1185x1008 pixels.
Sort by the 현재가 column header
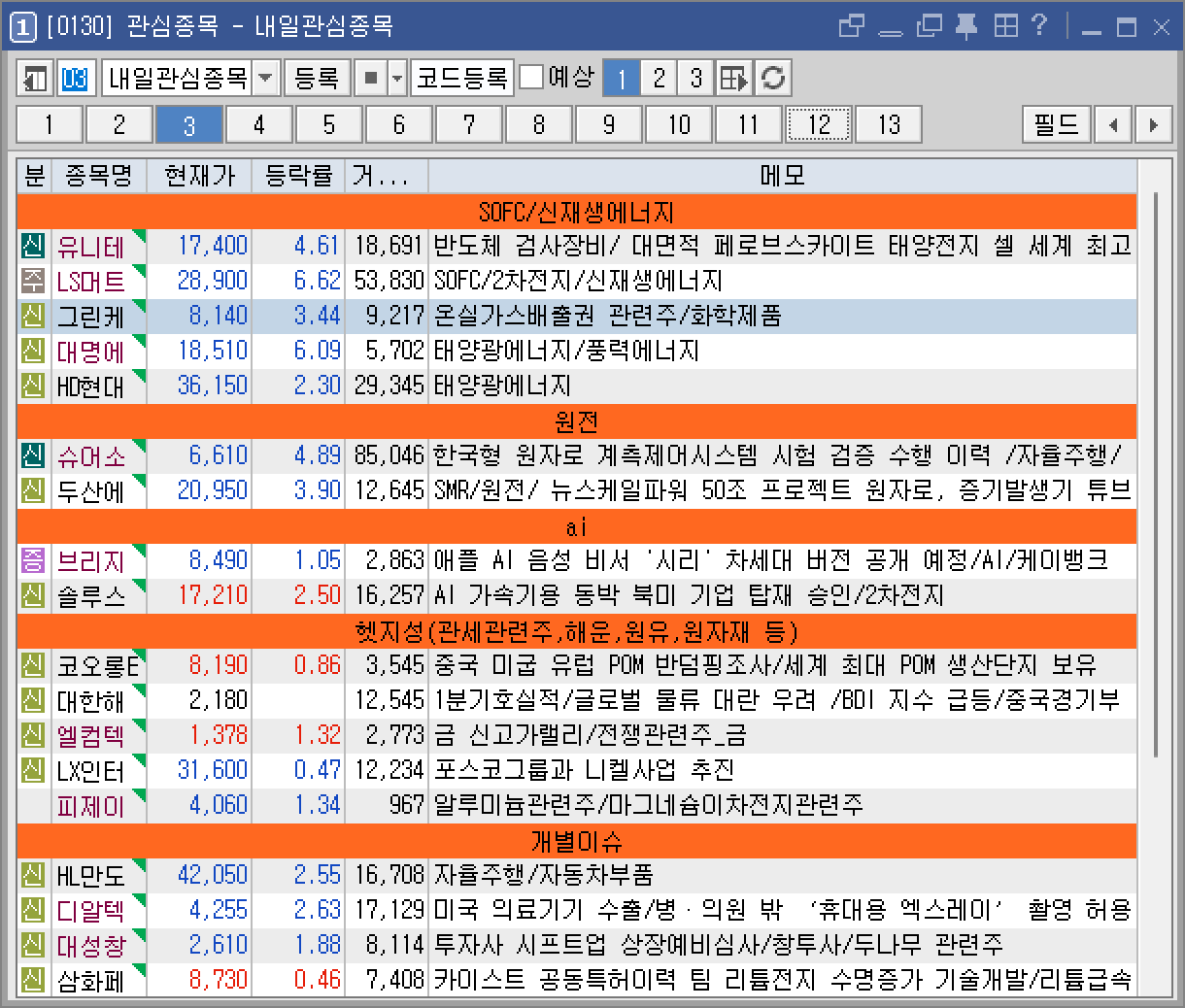[199, 176]
